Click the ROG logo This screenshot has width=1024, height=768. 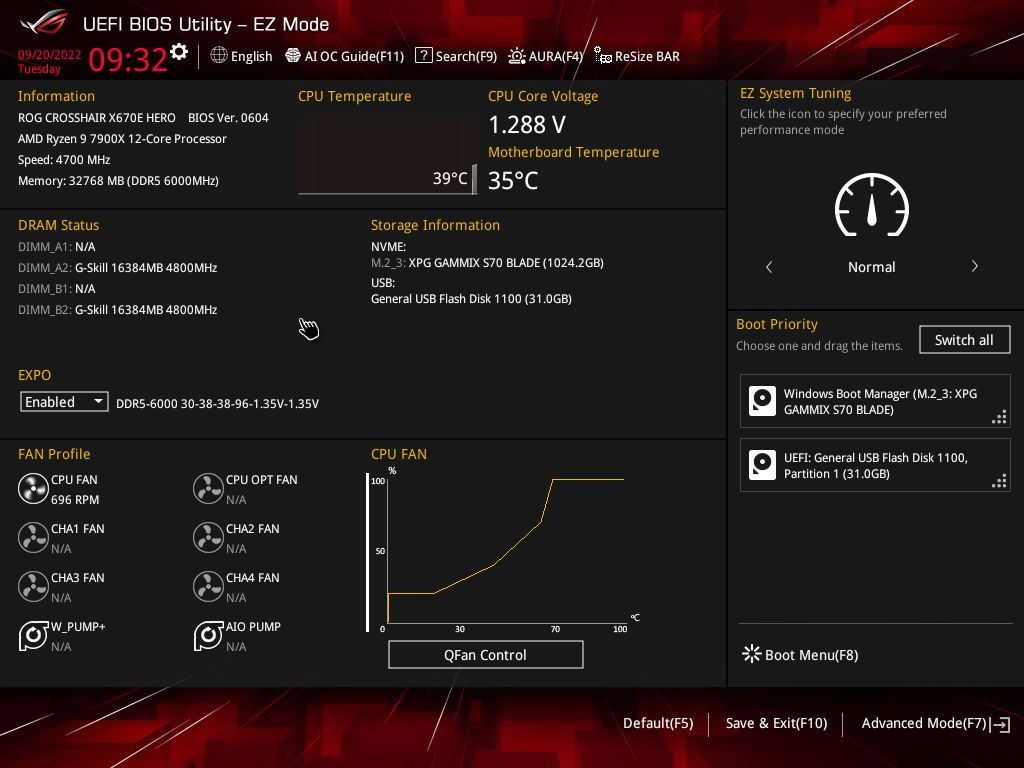click(44, 22)
